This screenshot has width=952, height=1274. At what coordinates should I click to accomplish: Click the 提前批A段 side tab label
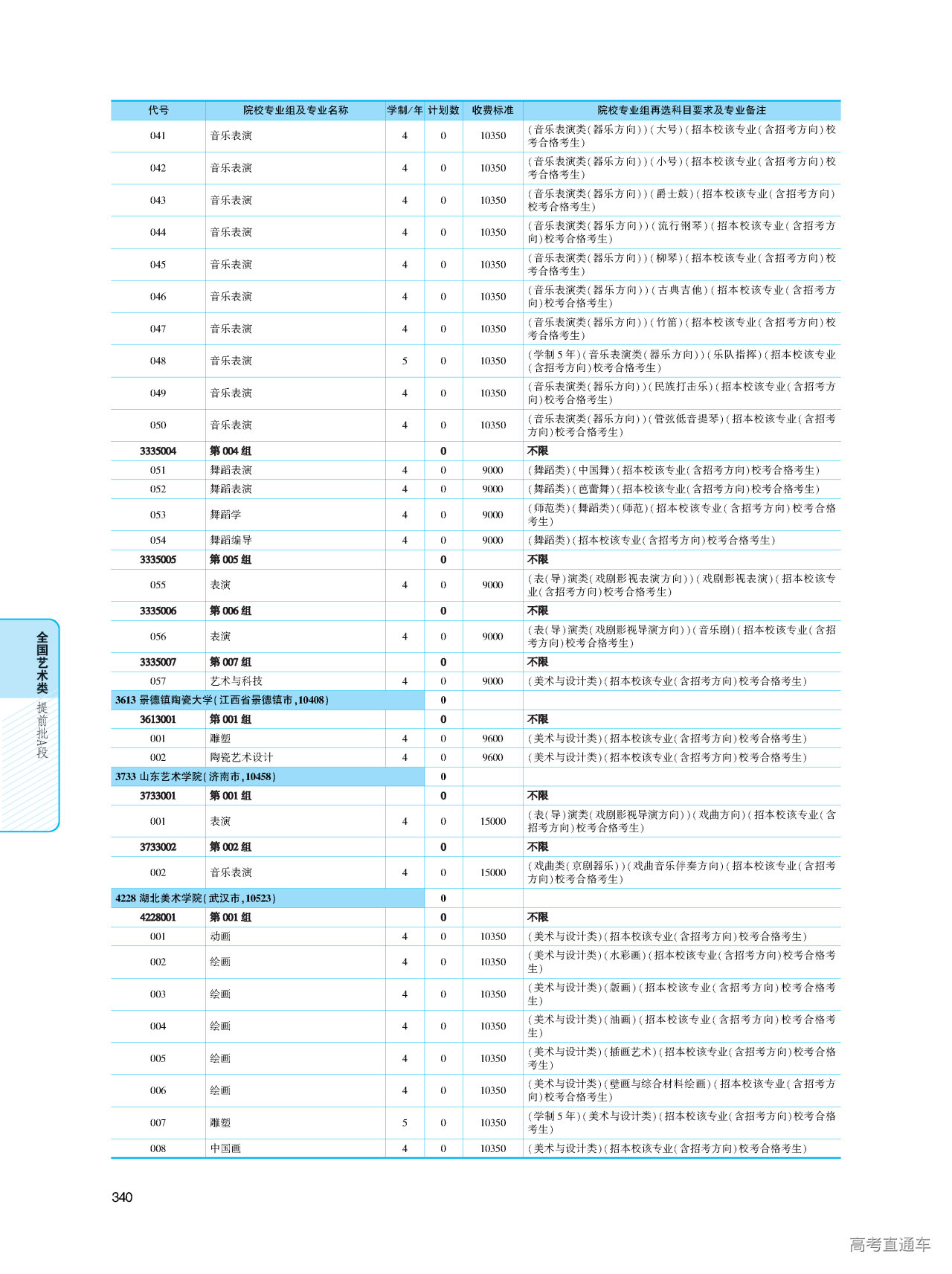[42, 730]
